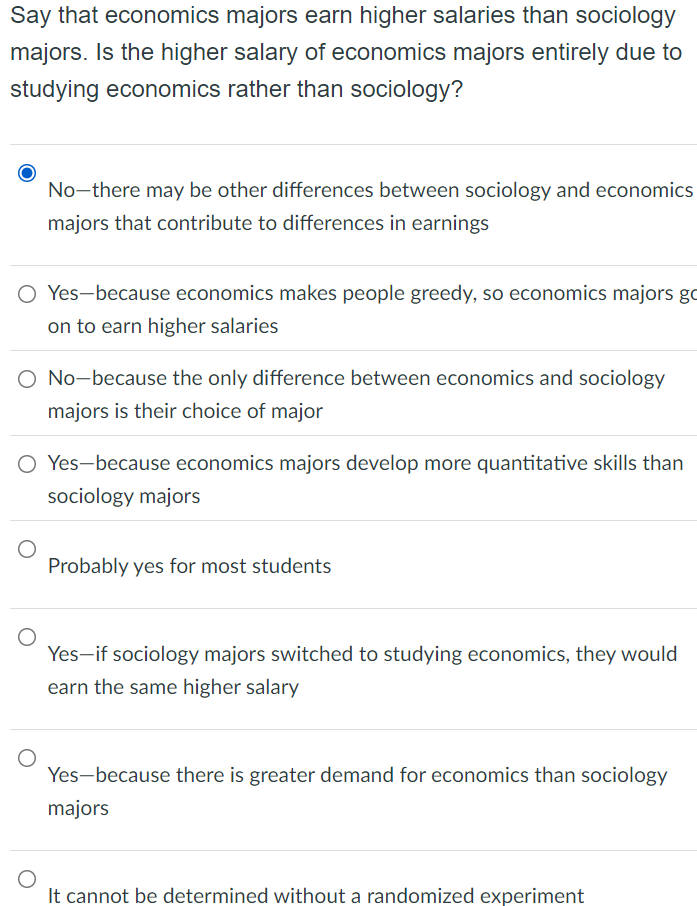Select the 'Probably yes for most students' option

[189, 566]
